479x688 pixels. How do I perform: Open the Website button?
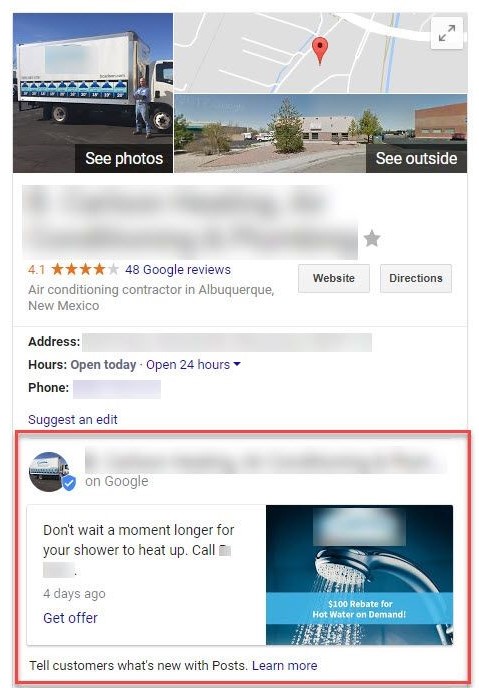click(x=334, y=278)
